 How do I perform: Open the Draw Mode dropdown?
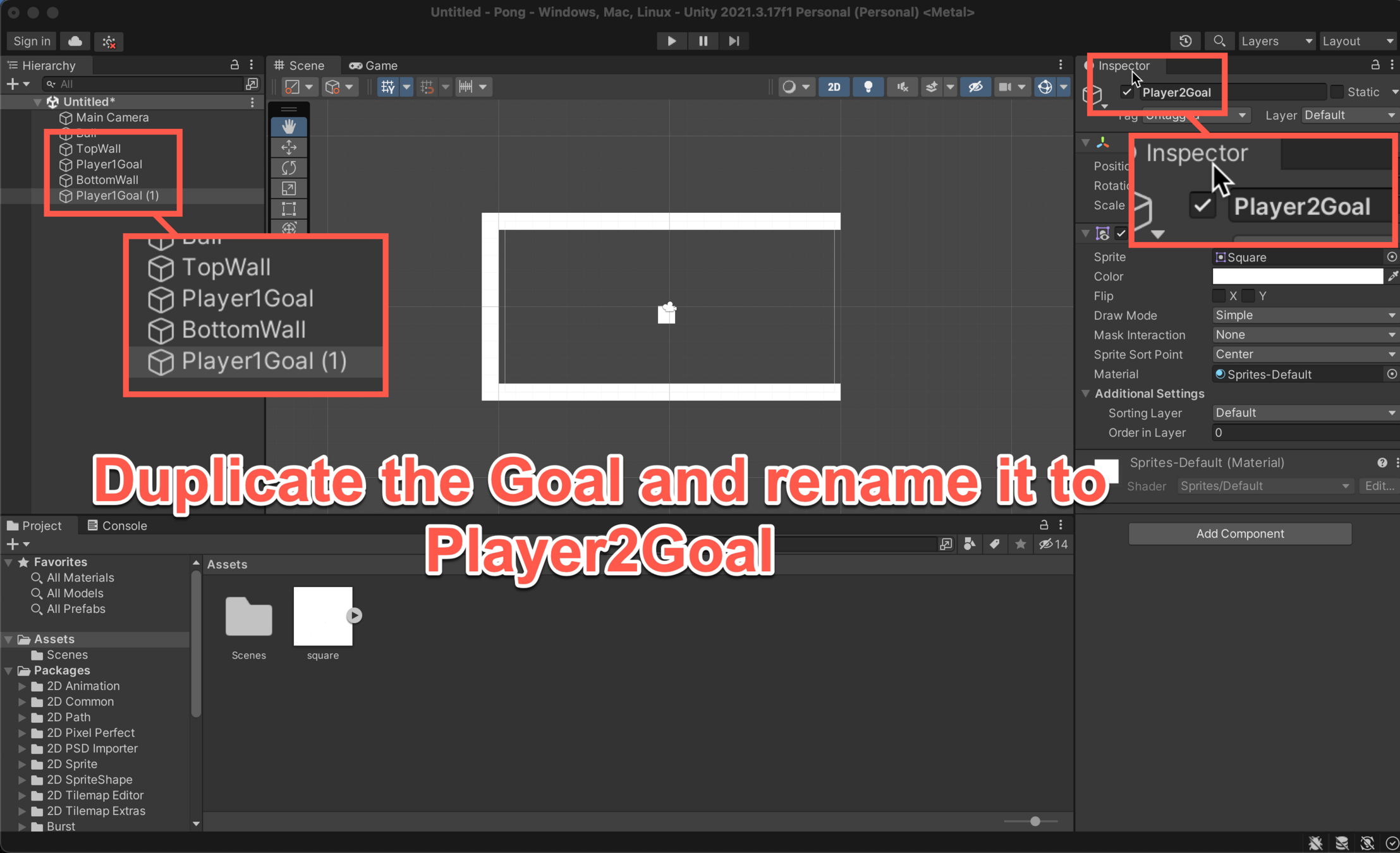click(x=1304, y=315)
